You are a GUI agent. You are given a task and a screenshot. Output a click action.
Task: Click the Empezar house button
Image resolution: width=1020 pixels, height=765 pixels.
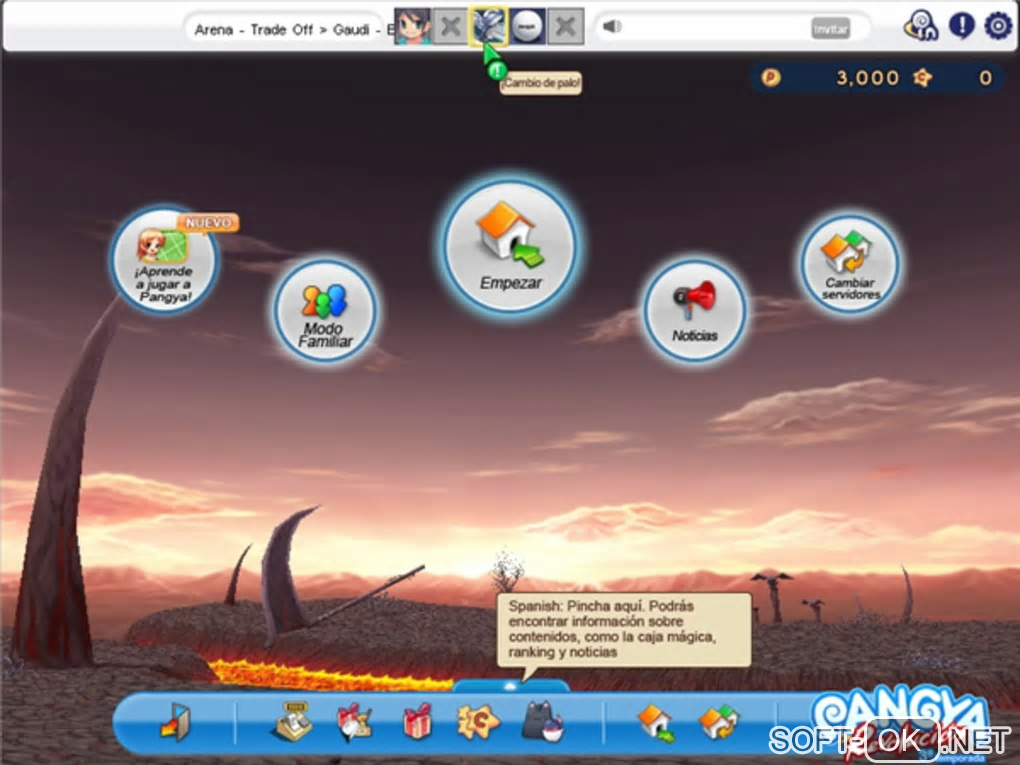[x=511, y=247]
